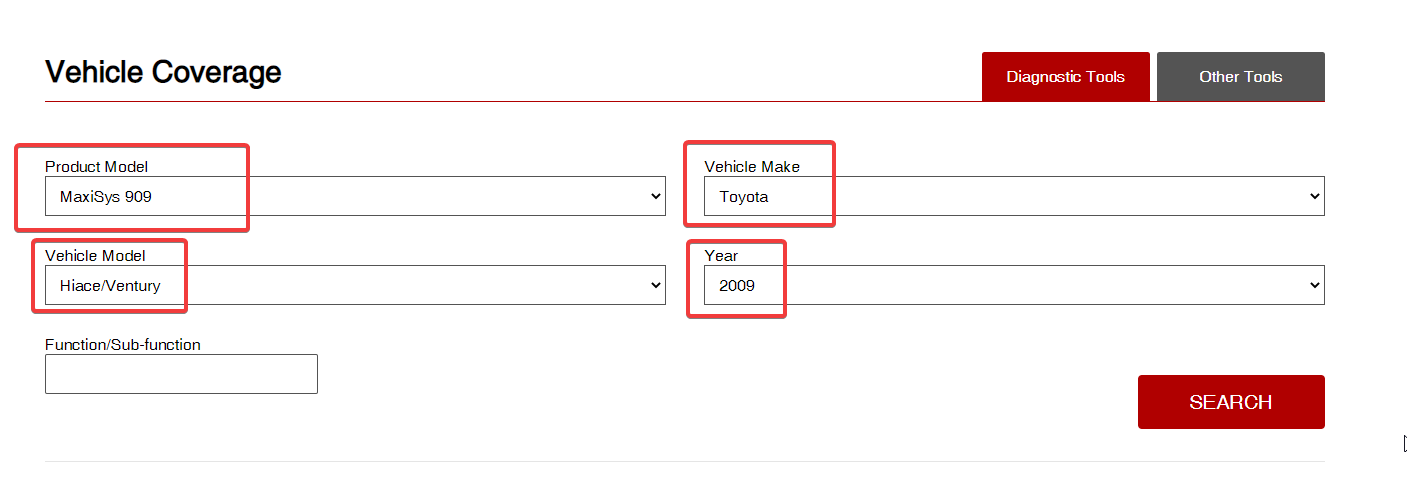Image resolution: width=1407 pixels, height=489 pixels.
Task: Focus the Function/Sub-function text box
Action: [x=181, y=374]
